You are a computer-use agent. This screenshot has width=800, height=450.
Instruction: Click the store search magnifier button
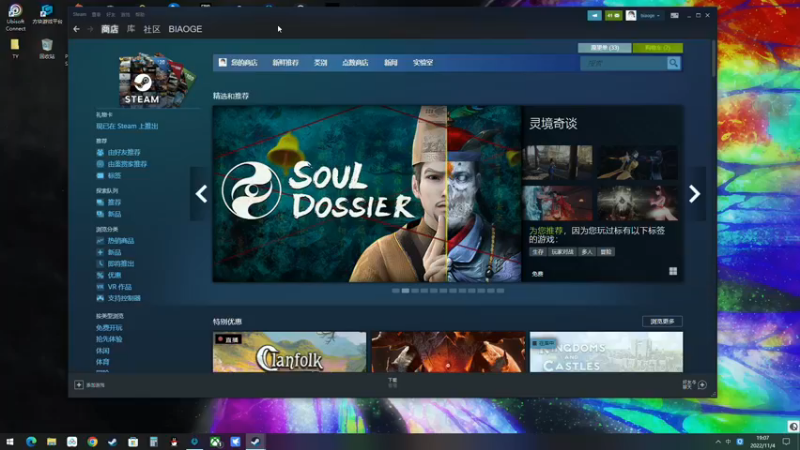[673, 63]
